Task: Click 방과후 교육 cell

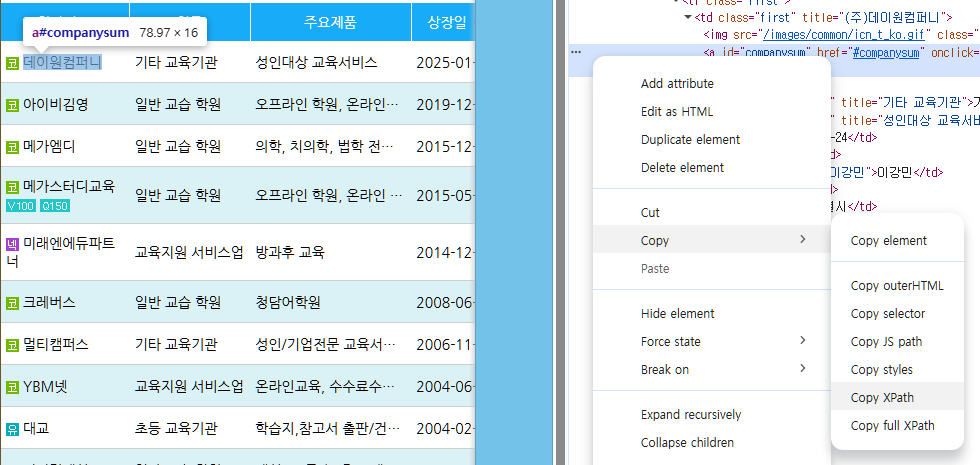Action: (x=290, y=252)
